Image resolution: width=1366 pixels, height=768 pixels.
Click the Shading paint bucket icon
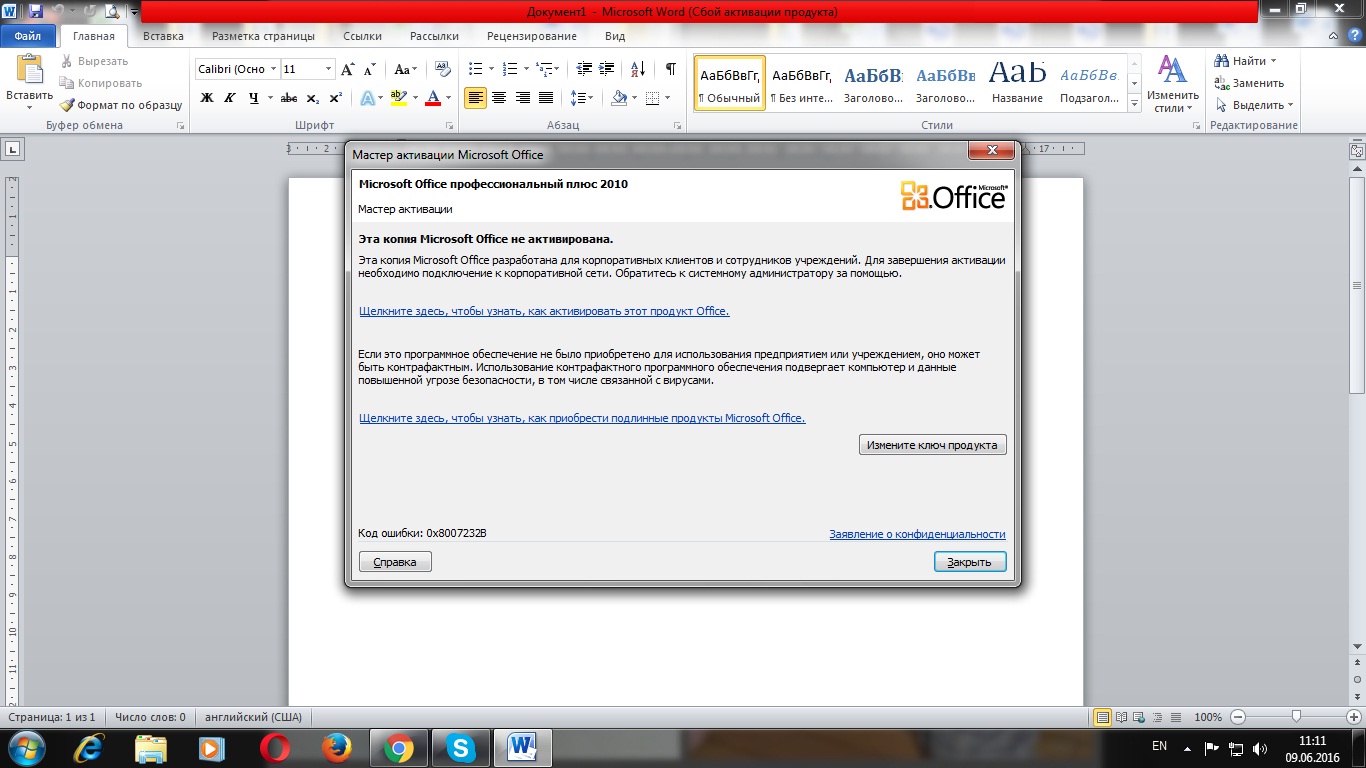tap(619, 98)
